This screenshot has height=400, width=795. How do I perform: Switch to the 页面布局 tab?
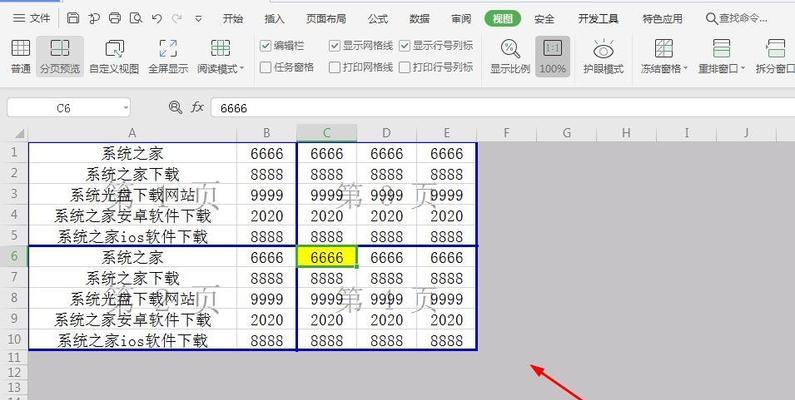(x=326, y=19)
